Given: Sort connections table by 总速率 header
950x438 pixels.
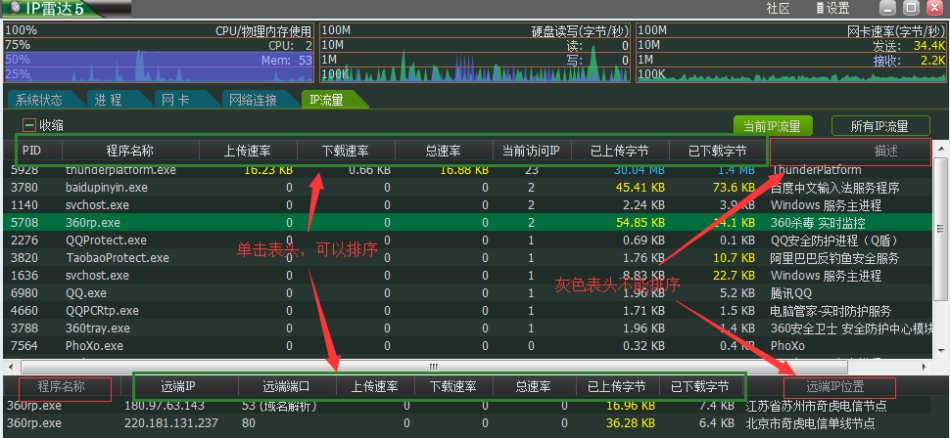Looking at the screenshot, I should (533, 387).
